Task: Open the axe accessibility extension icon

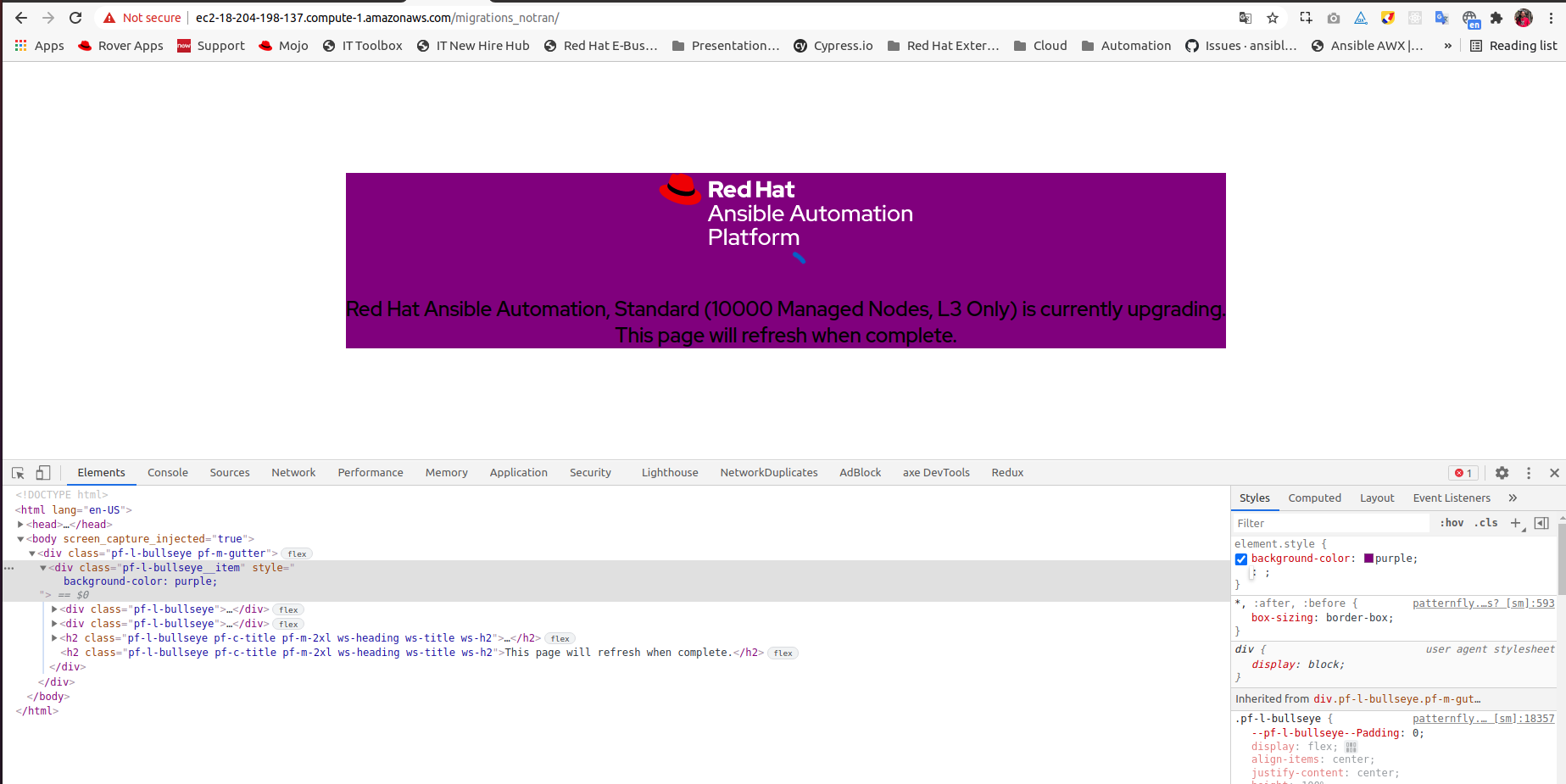Action: (1361, 18)
